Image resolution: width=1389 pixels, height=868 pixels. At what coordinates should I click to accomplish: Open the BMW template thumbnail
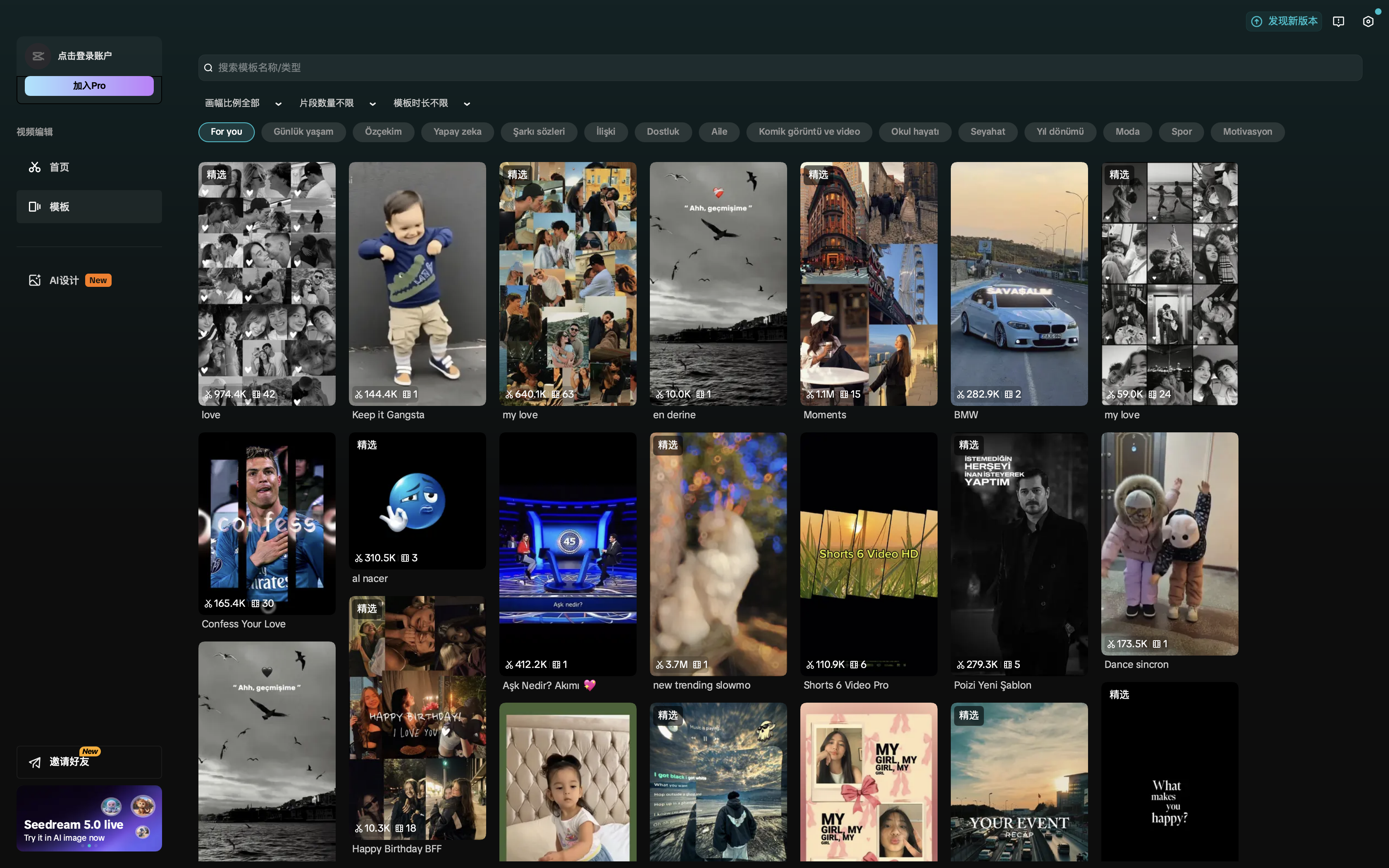1019,284
